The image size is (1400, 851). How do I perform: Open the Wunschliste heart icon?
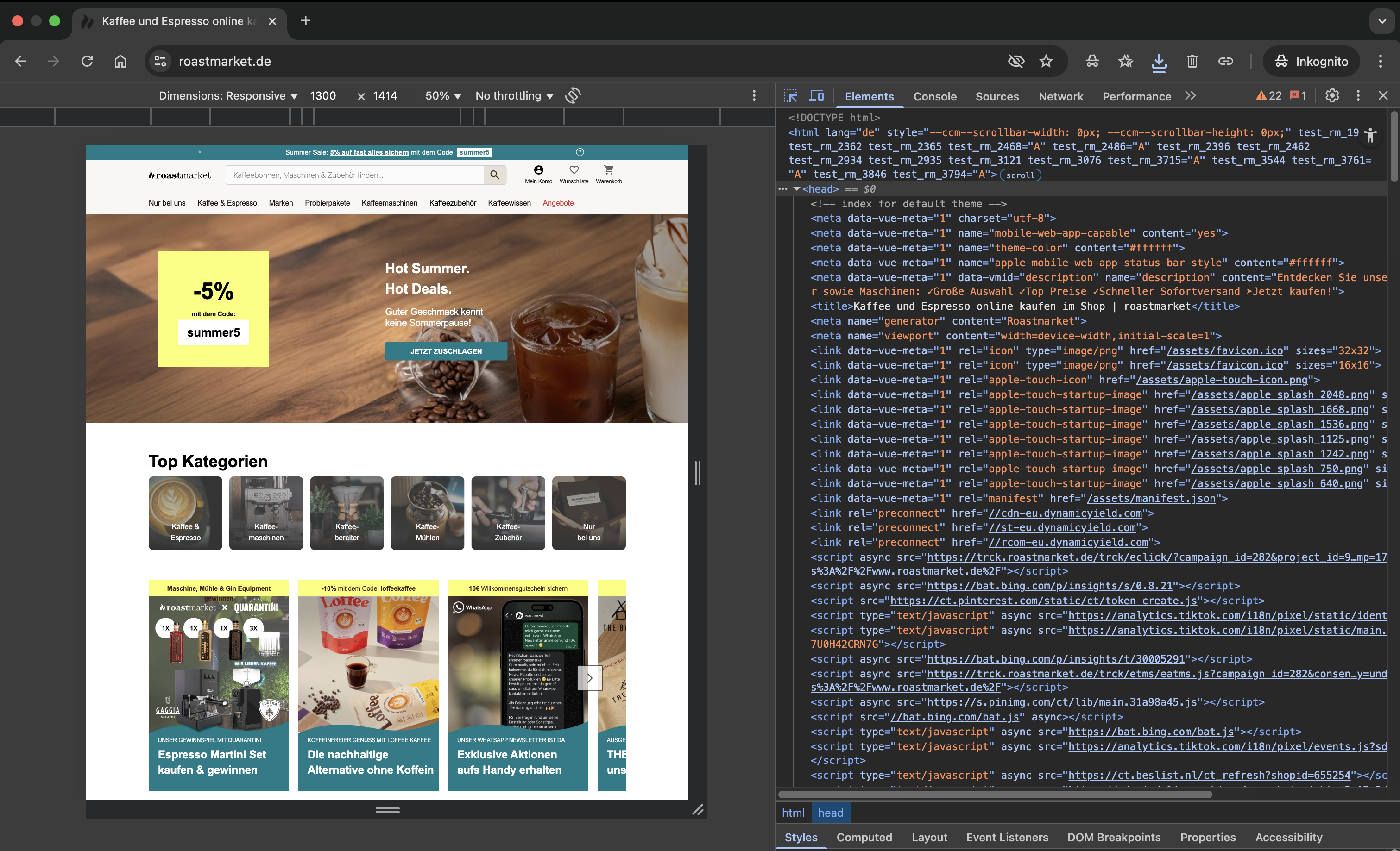coord(574,173)
